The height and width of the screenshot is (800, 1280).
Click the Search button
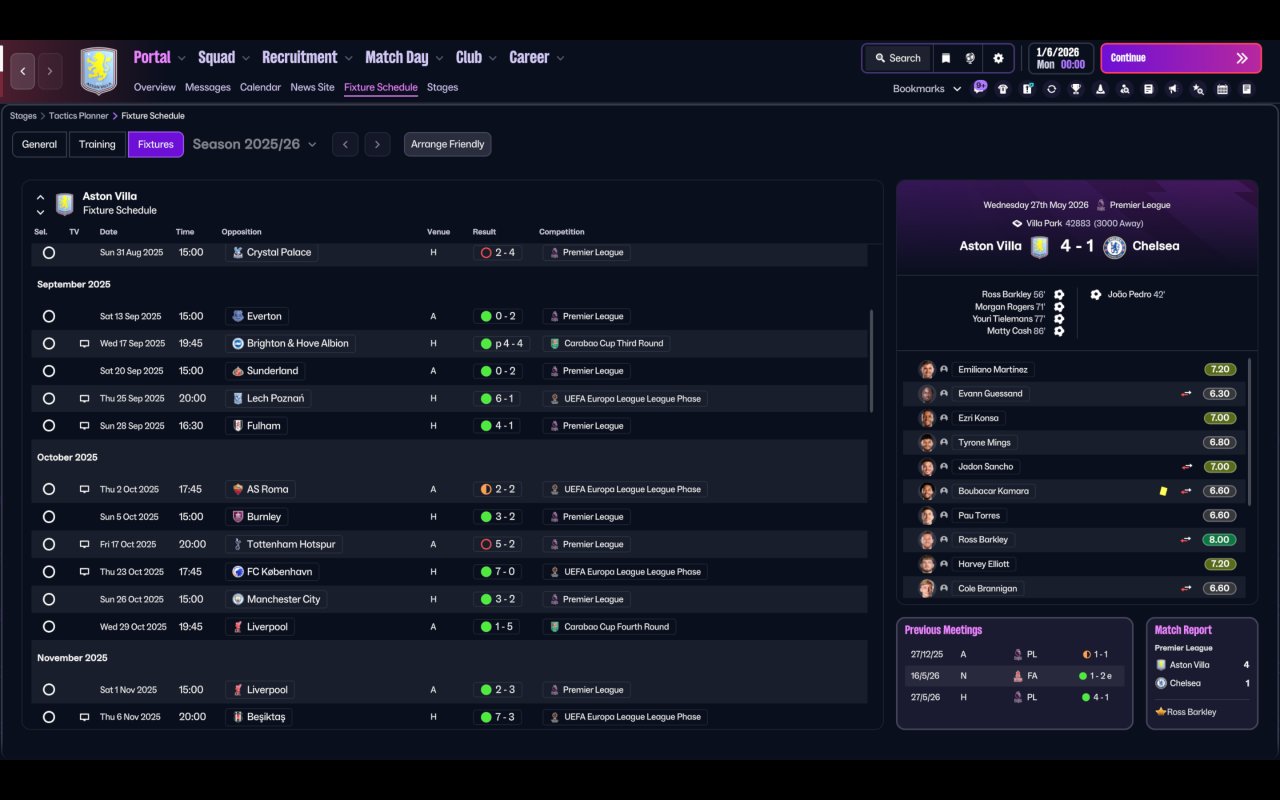click(x=897, y=58)
